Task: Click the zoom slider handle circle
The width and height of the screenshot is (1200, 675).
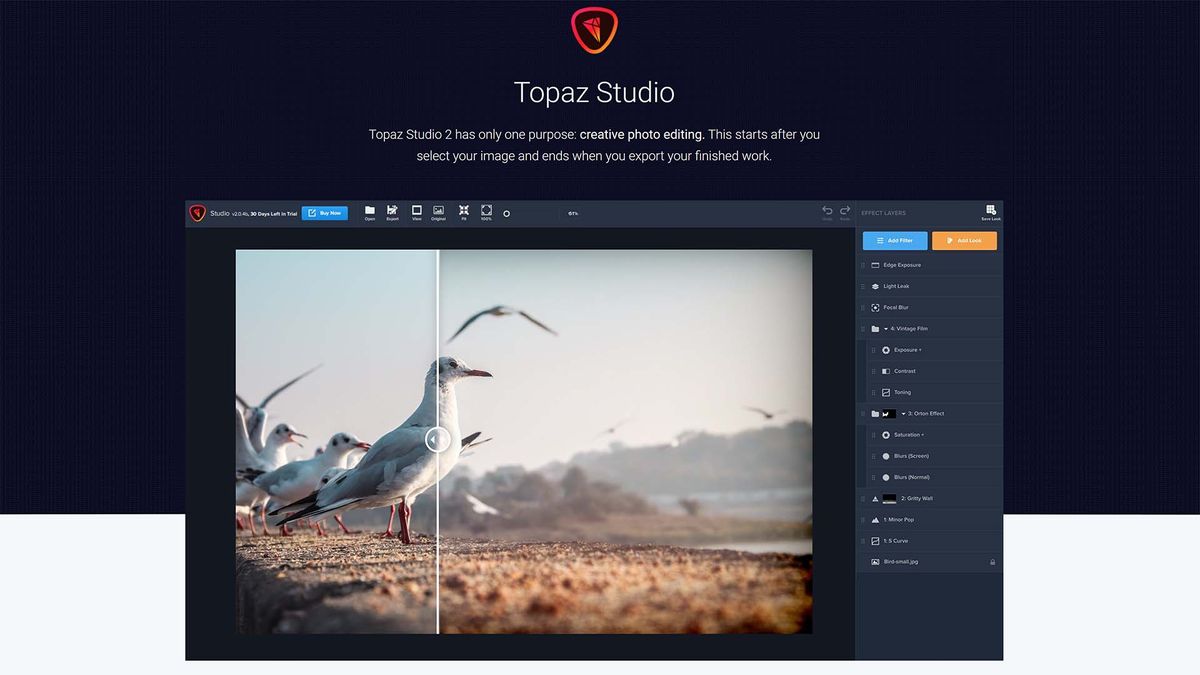Action: pos(506,213)
